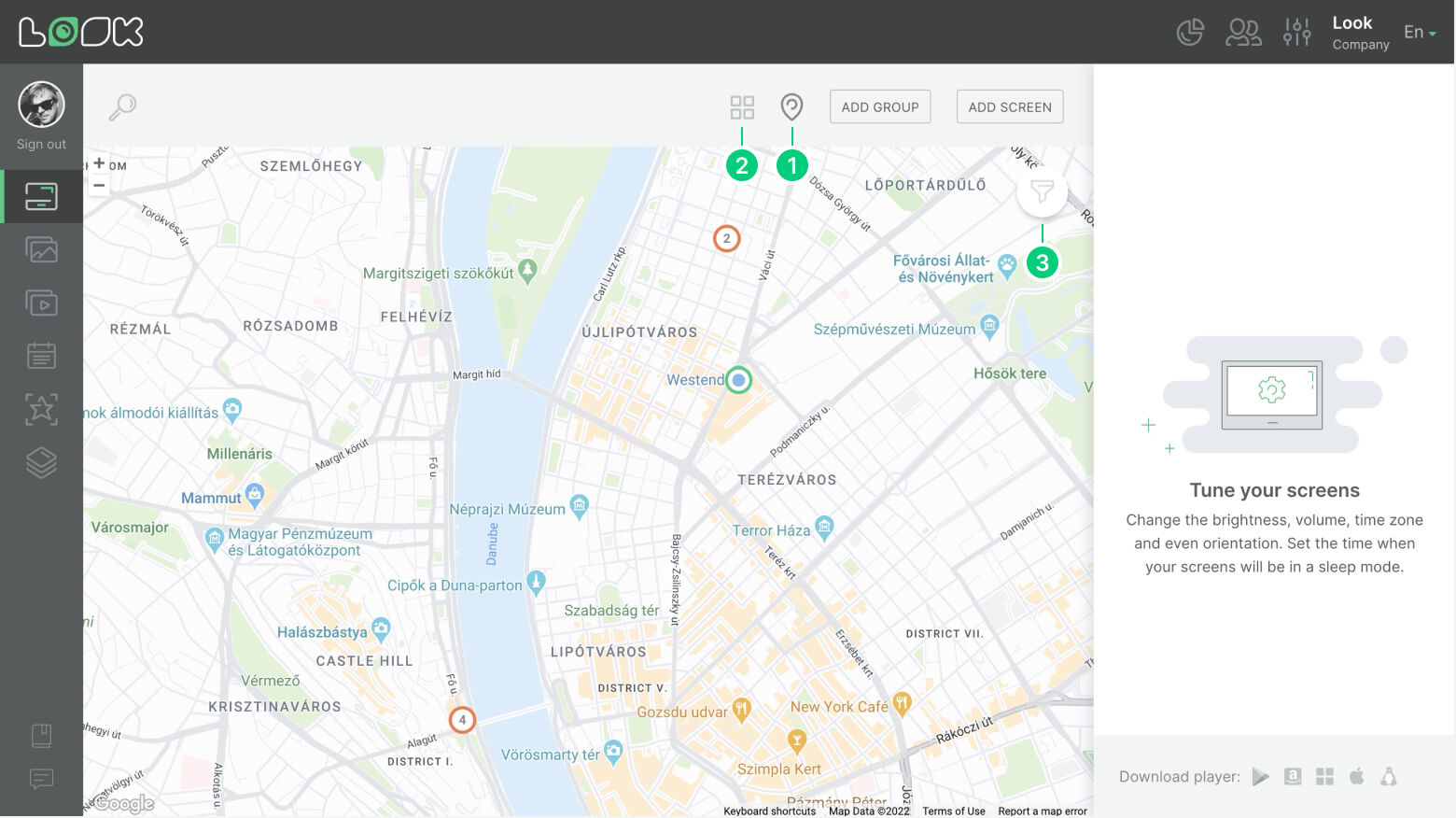
Task: Click the search magnifier icon
Action: click(121, 107)
